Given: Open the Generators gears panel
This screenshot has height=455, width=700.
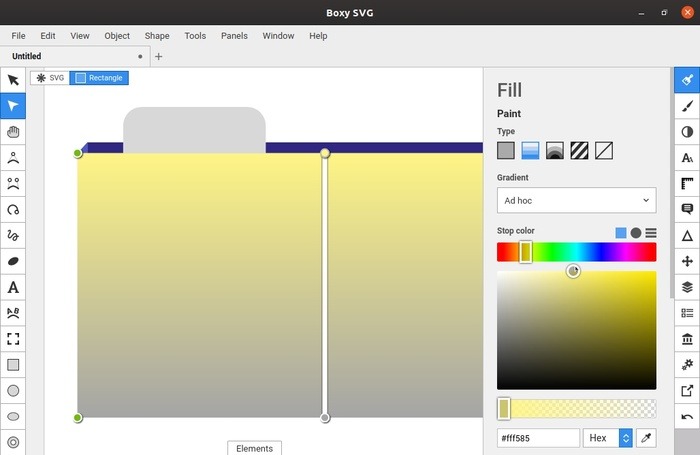Looking at the screenshot, I should coord(687,365).
